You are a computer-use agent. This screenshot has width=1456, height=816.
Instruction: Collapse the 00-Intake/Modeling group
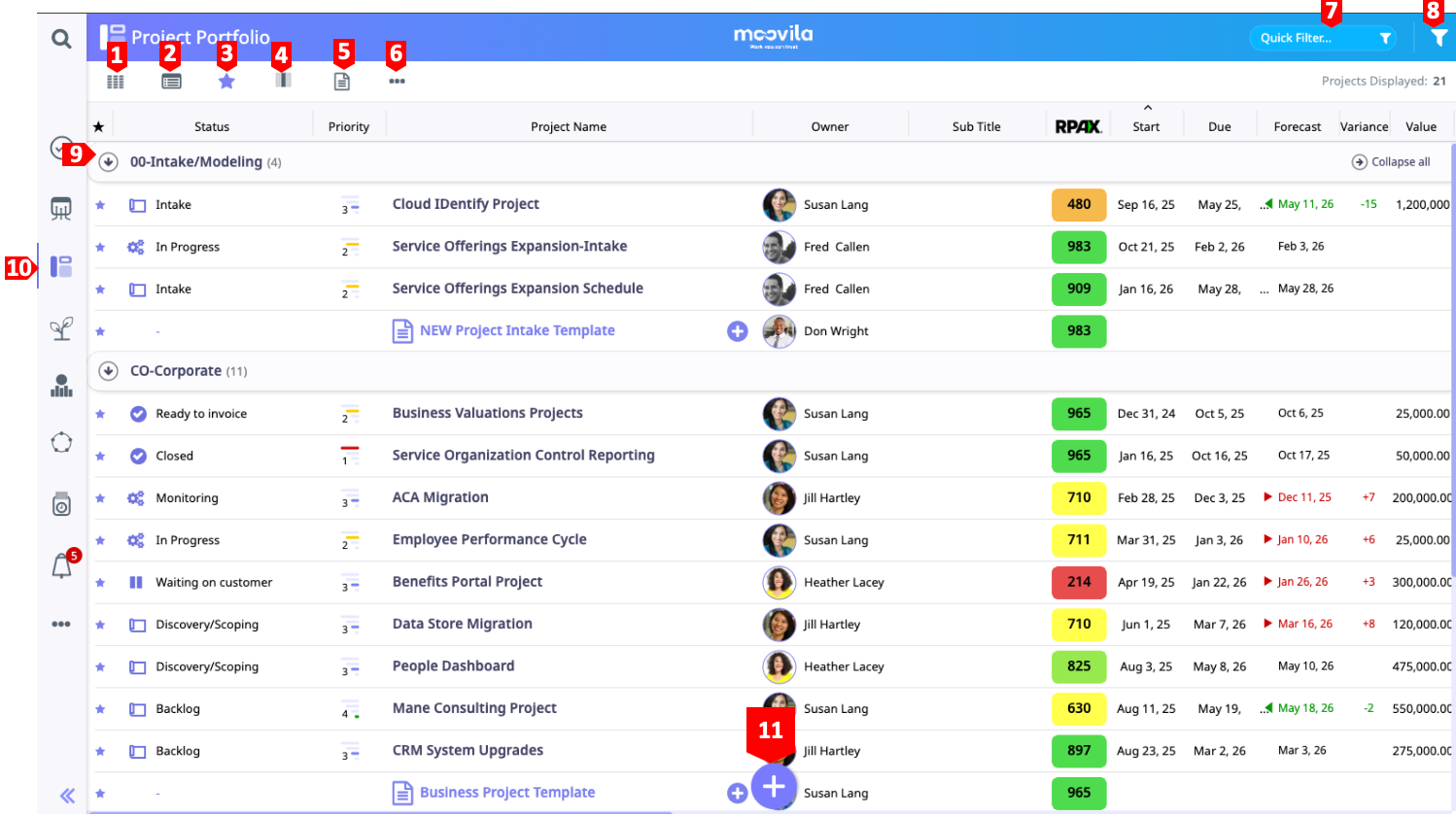point(109,162)
